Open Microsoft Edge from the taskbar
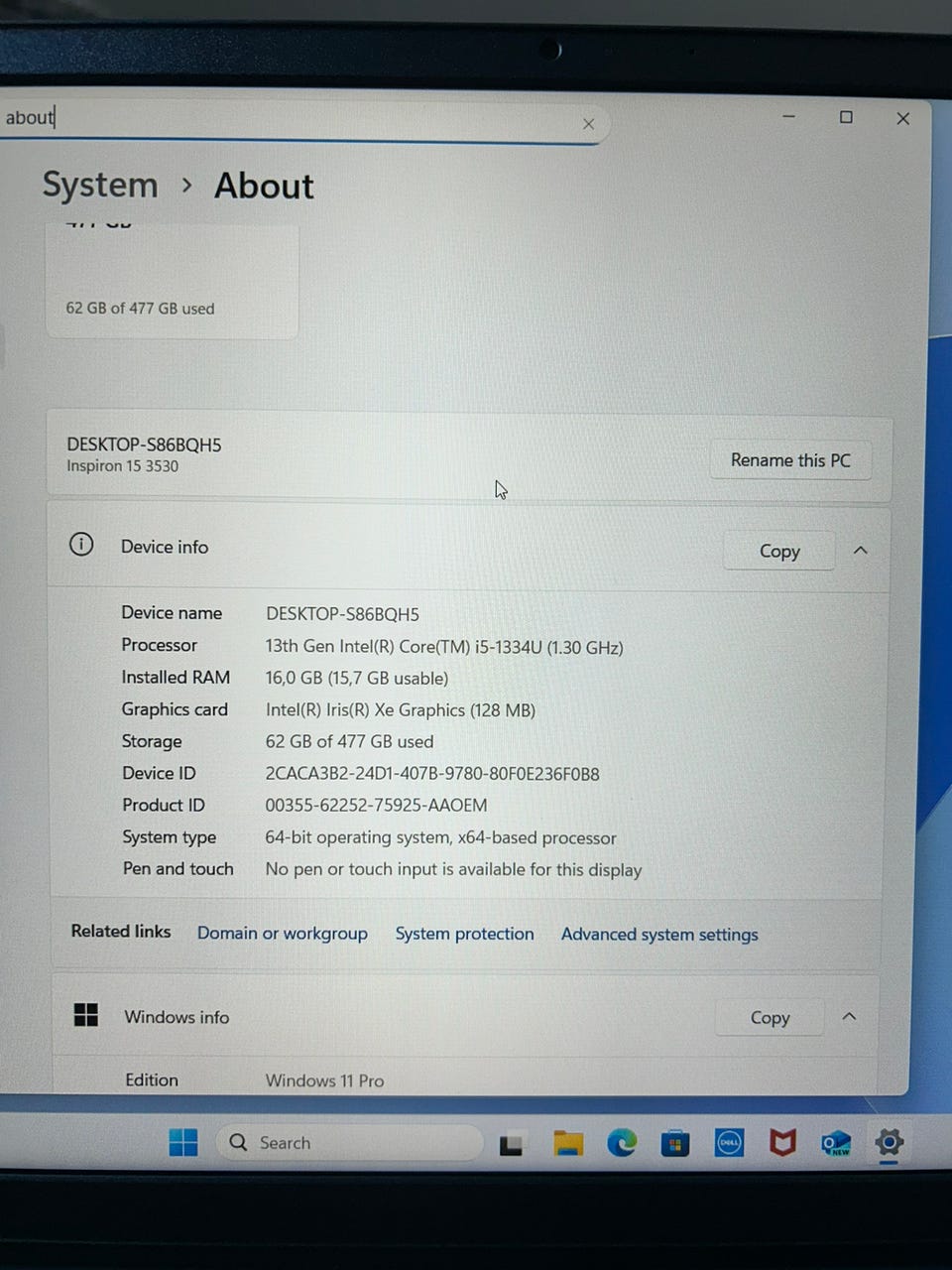Screen dimensions: 952x1270 (622, 1143)
